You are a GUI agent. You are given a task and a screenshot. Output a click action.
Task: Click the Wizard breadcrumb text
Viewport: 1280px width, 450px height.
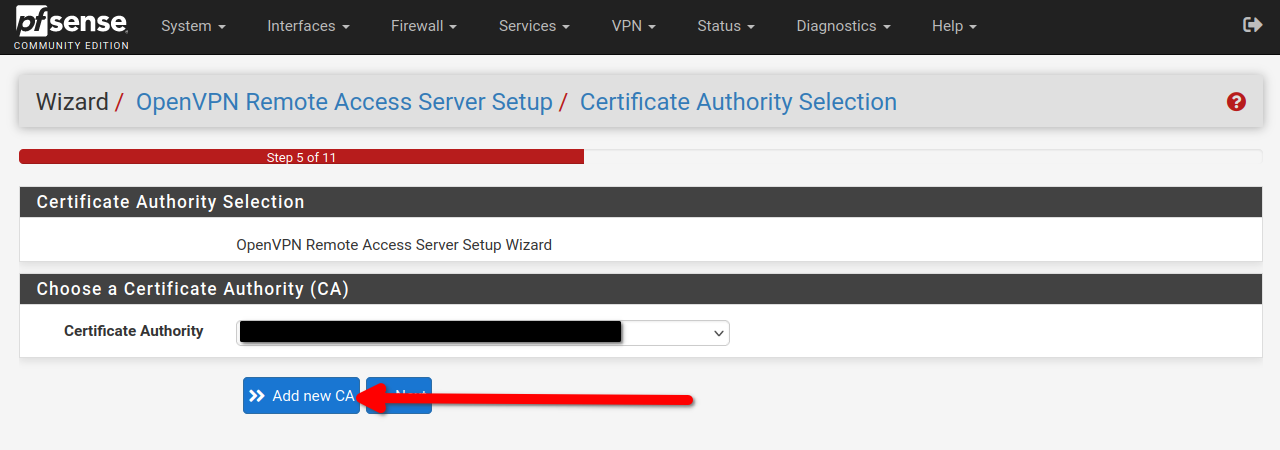coord(72,102)
